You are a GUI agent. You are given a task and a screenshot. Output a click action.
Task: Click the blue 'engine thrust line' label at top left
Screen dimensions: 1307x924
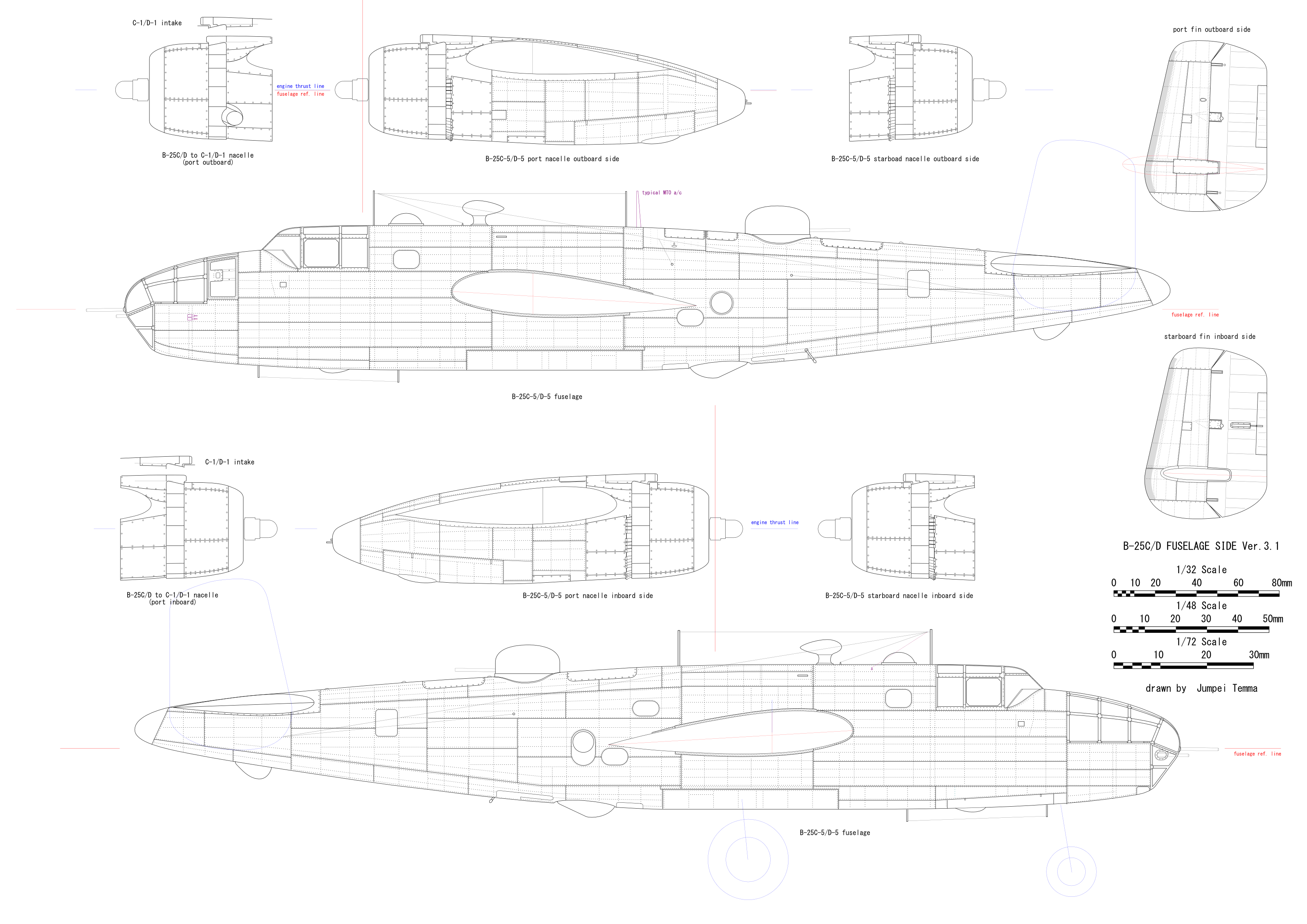tap(300, 87)
